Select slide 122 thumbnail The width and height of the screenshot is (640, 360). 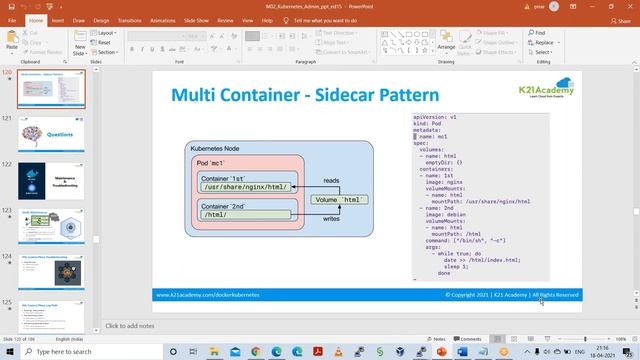(51, 181)
